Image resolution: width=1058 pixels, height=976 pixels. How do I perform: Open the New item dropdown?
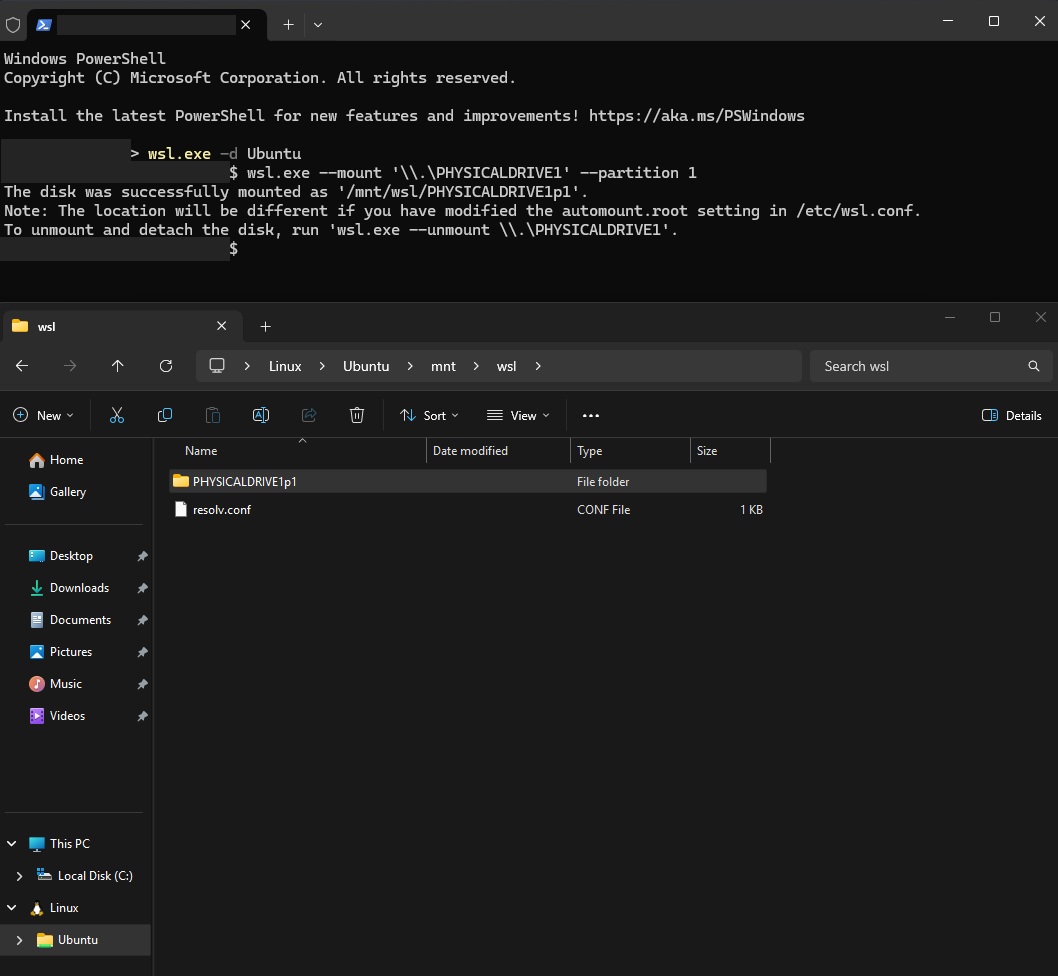click(x=43, y=415)
